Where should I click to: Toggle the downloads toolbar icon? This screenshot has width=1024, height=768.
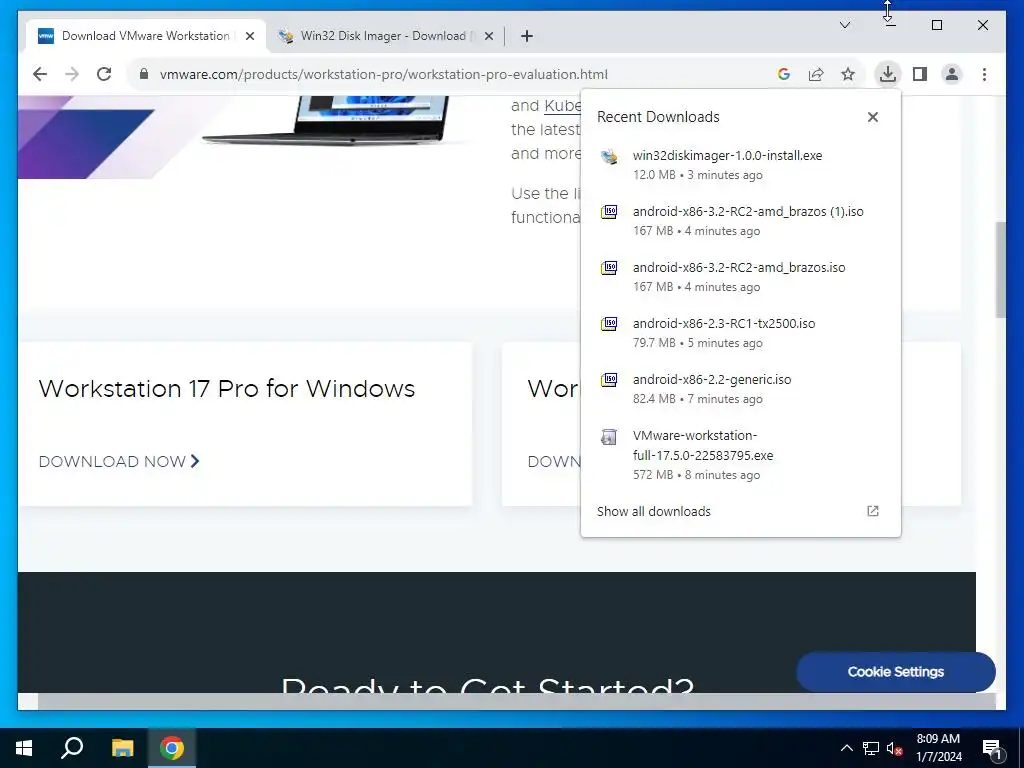(x=888, y=74)
